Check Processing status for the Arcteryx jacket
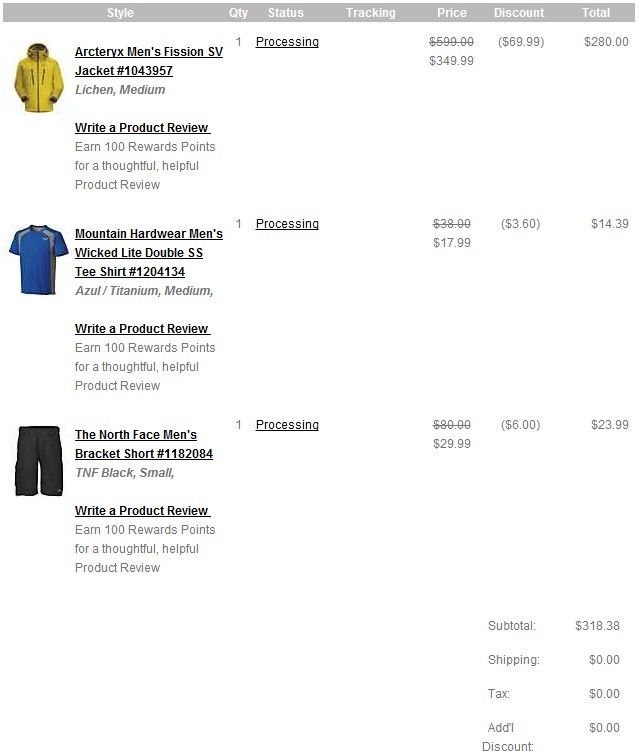638x756 pixels. point(287,42)
